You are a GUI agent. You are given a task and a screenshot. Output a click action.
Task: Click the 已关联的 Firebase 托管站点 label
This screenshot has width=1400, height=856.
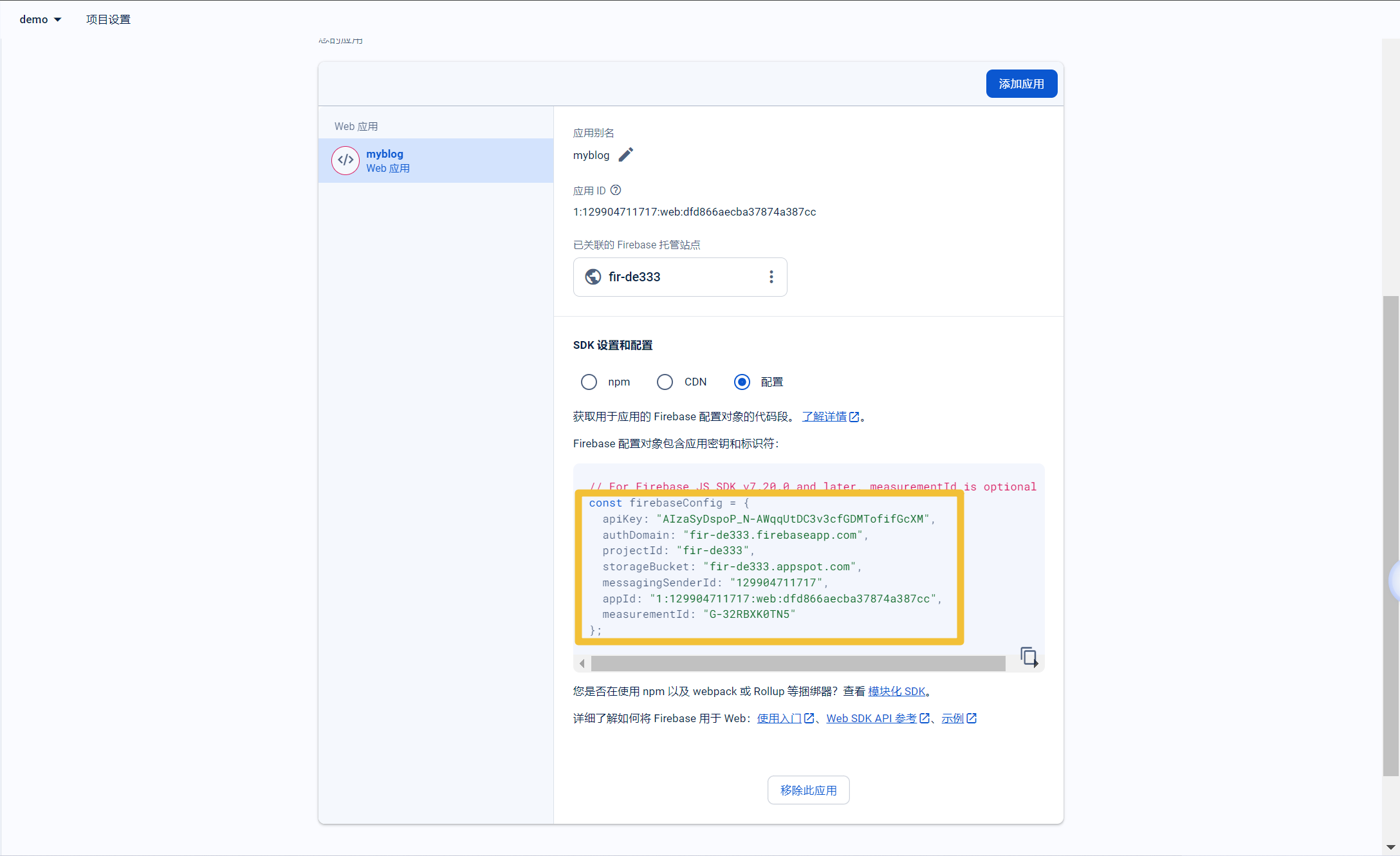pos(636,245)
